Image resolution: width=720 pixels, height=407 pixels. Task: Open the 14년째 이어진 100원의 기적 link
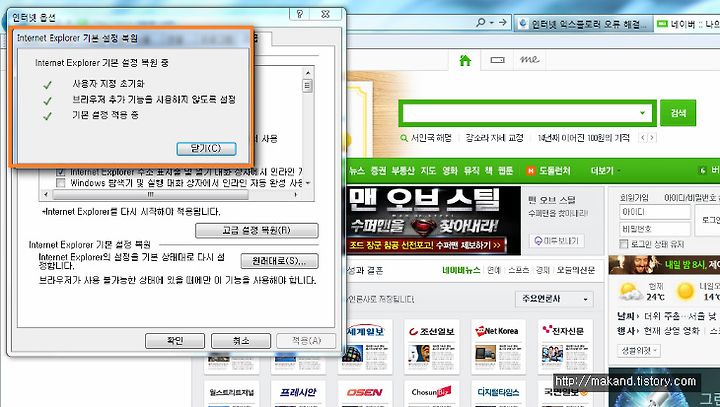[x=584, y=138]
